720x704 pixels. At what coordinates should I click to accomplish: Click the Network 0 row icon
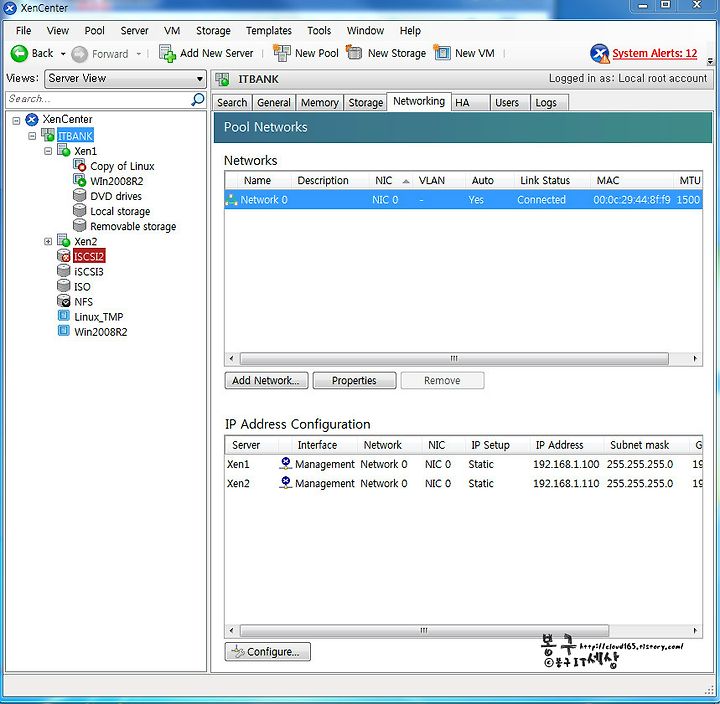tap(231, 200)
